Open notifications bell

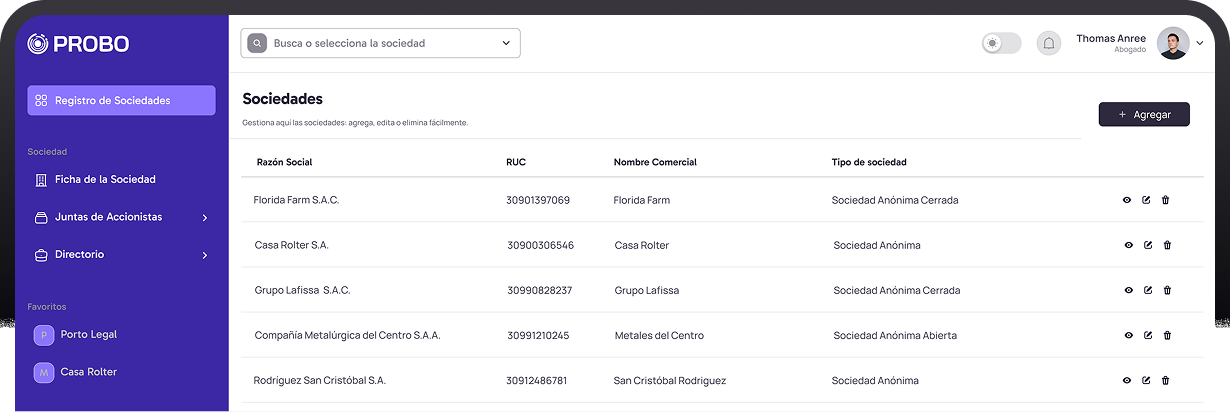(x=1049, y=43)
